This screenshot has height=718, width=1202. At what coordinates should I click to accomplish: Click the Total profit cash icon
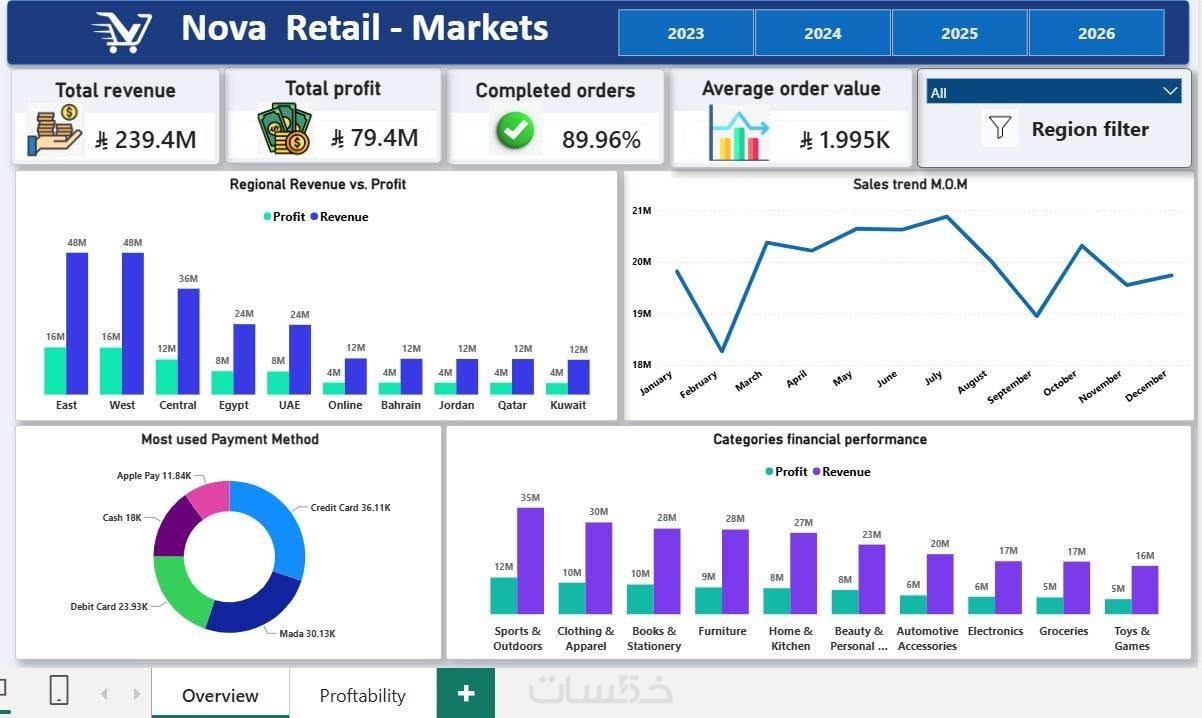coord(284,130)
